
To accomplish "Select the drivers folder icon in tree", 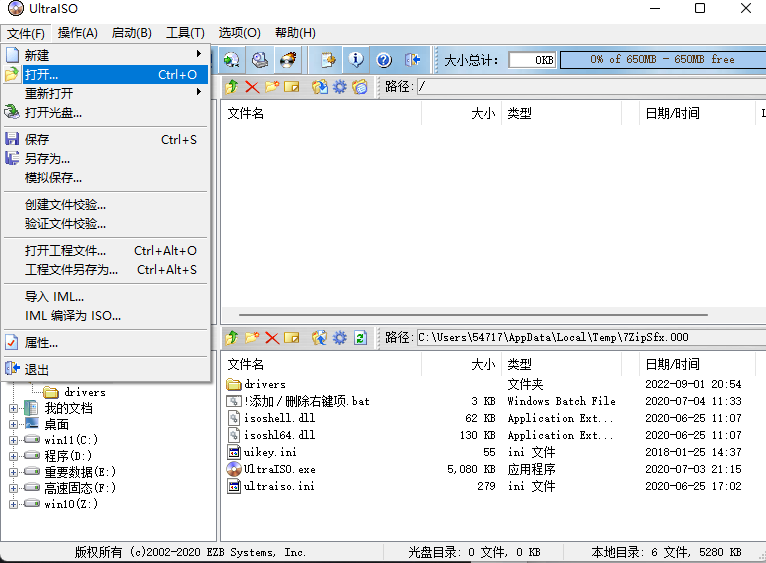I will (51, 392).
